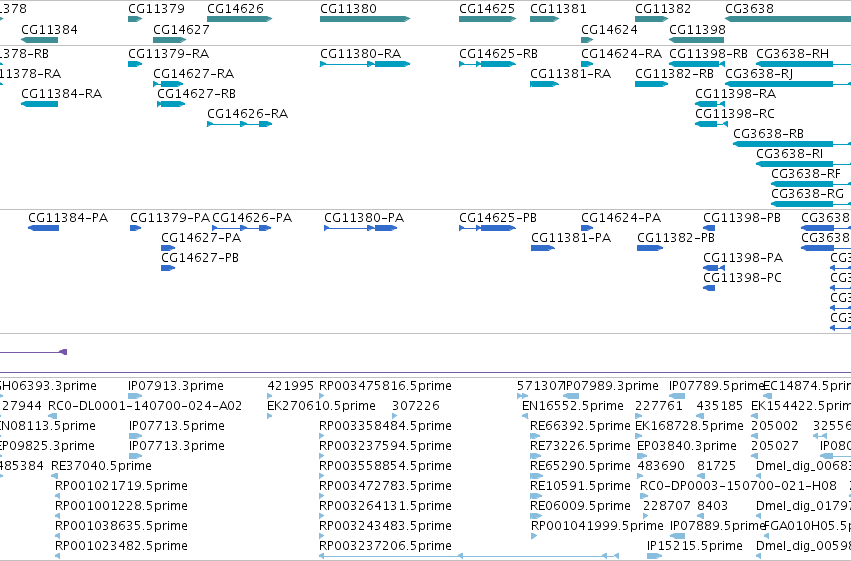Image resolution: width=851 pixels, height=561 pixels.
Task: Click transcript CG3638-RH
Action: coord(793,54)
